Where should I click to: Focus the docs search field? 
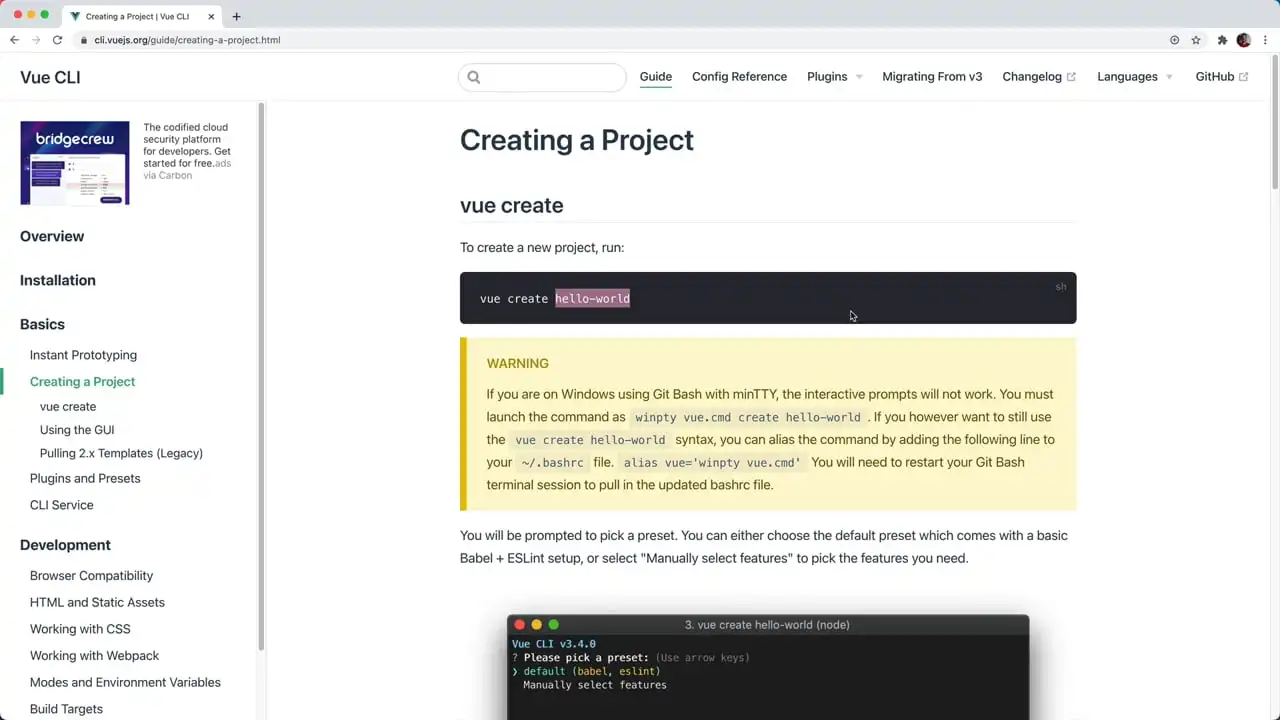542,77
